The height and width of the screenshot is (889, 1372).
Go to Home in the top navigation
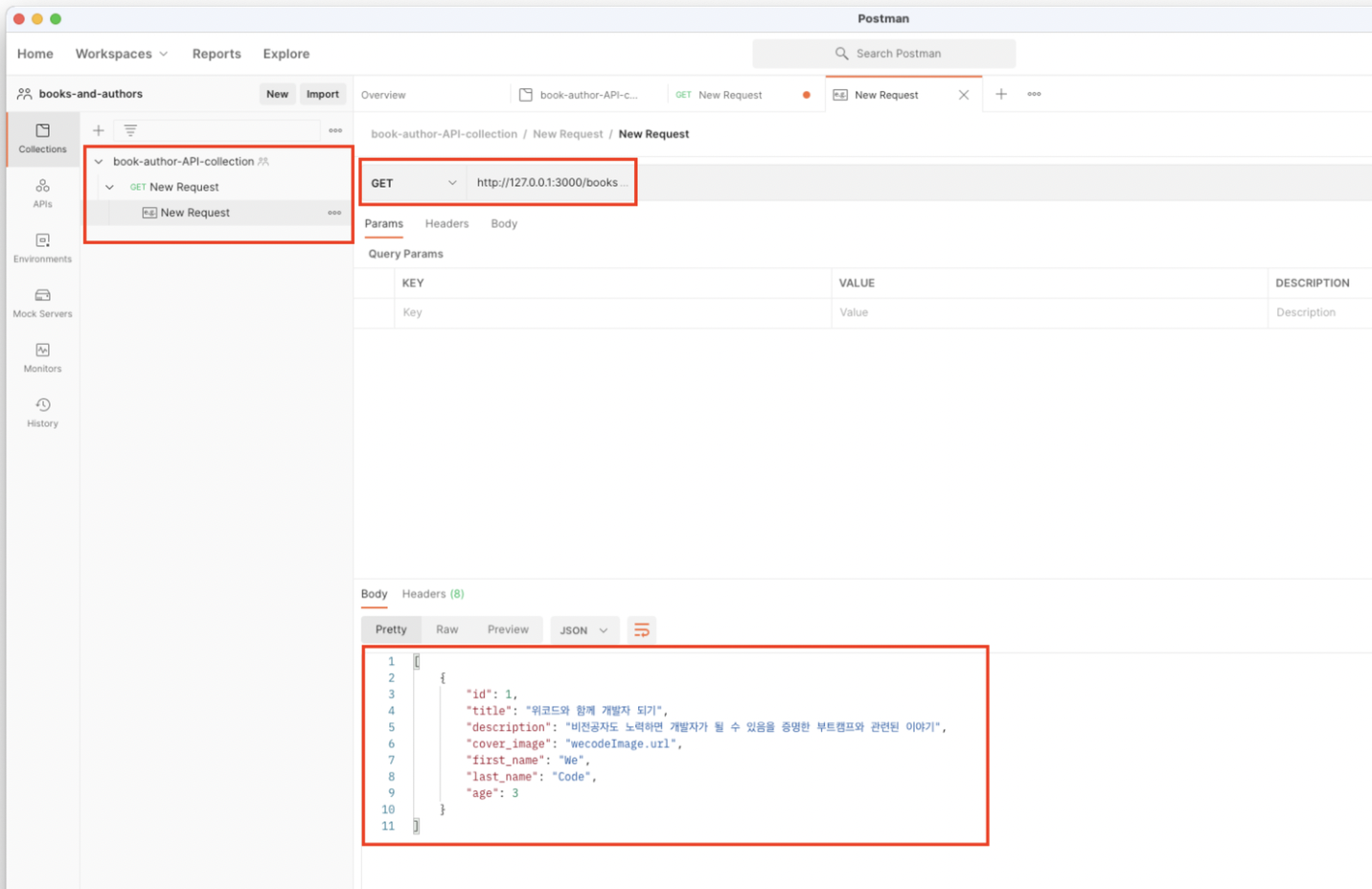tap(35, 54)
